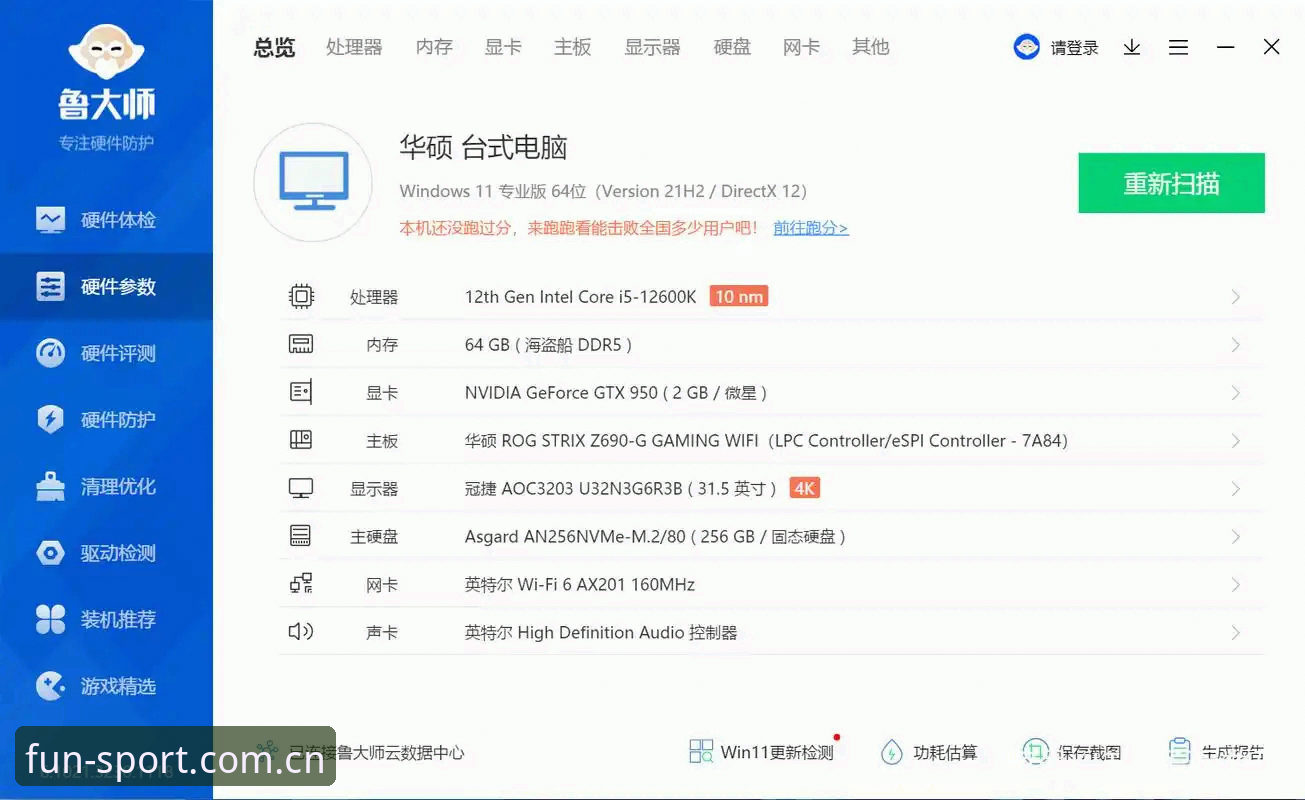
Task: Click the user avatar login icon
Action: 1026,47
